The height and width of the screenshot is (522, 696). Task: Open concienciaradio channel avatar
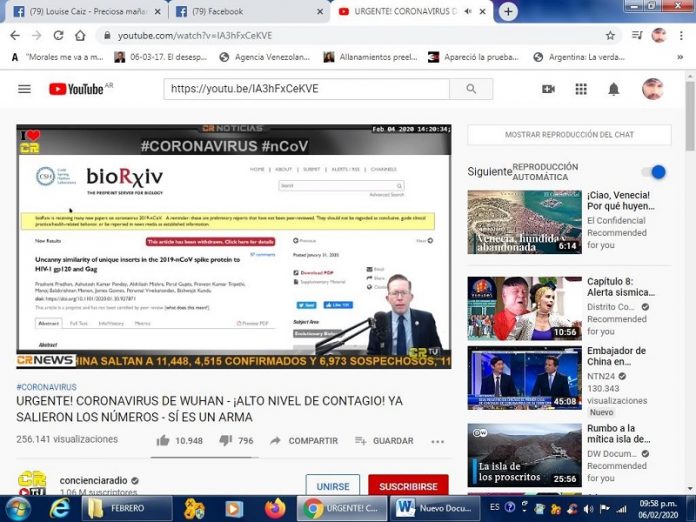[x=32, y=483]
